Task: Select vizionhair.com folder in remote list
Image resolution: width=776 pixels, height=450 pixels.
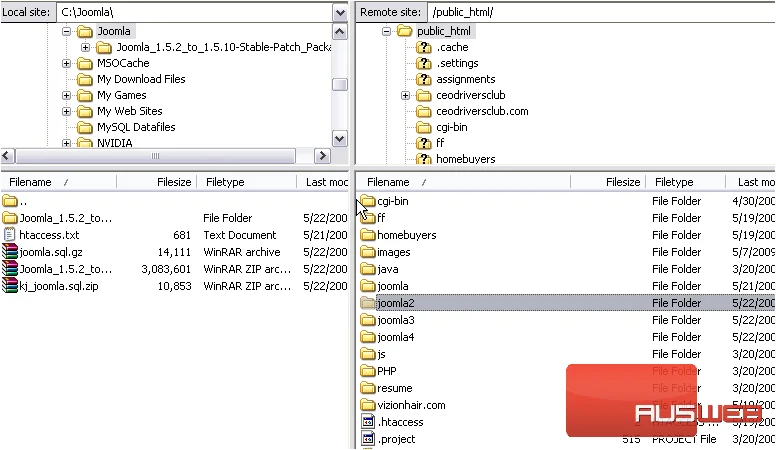Action: click(x=411, y=405)
